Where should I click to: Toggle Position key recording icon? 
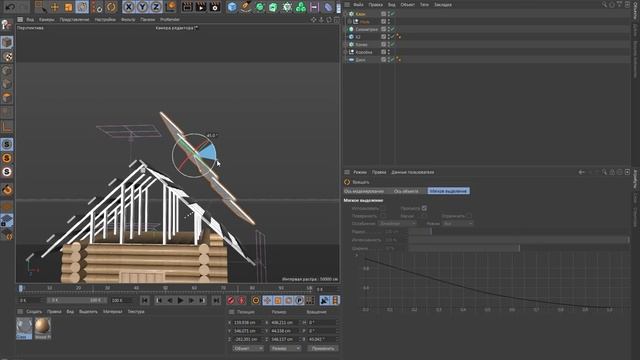(x=267, y=300)
